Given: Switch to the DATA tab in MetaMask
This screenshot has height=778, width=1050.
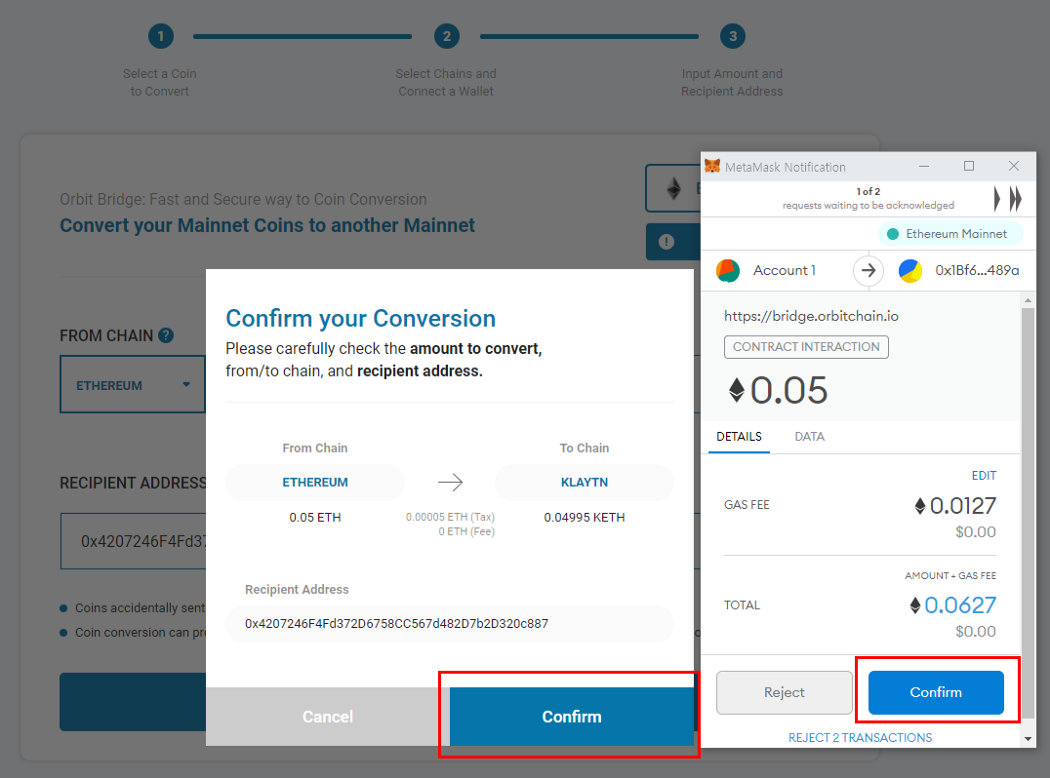Looking at the screenshot, I should click(x=809, y=437).
